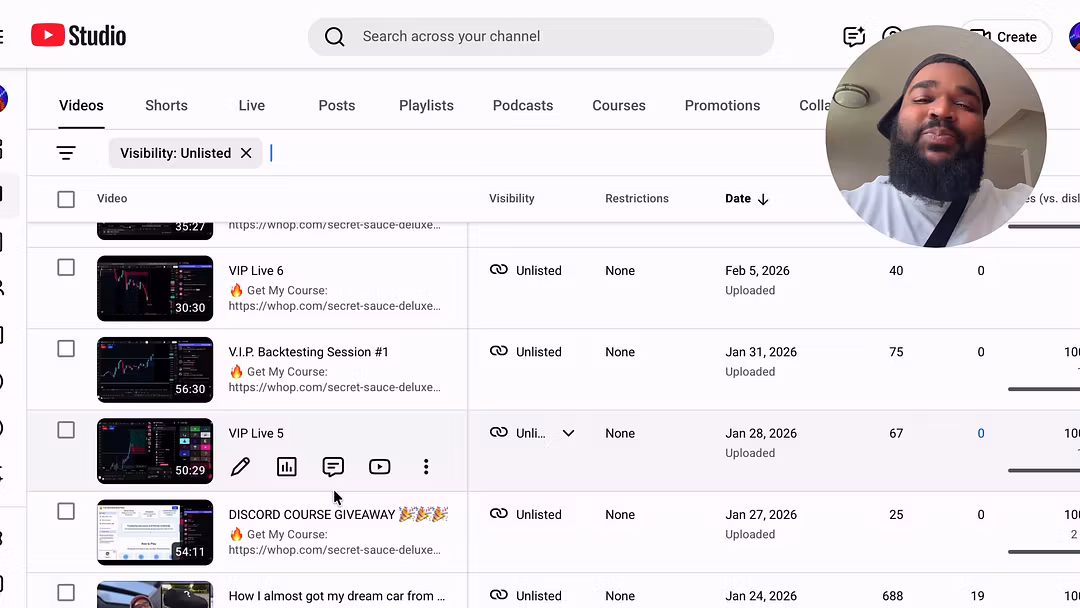Image resolution: width=1080 pixels, height=608 pixels.
Task: Open comments icon for VIP Live 5
Action: (x=333, y=467)
